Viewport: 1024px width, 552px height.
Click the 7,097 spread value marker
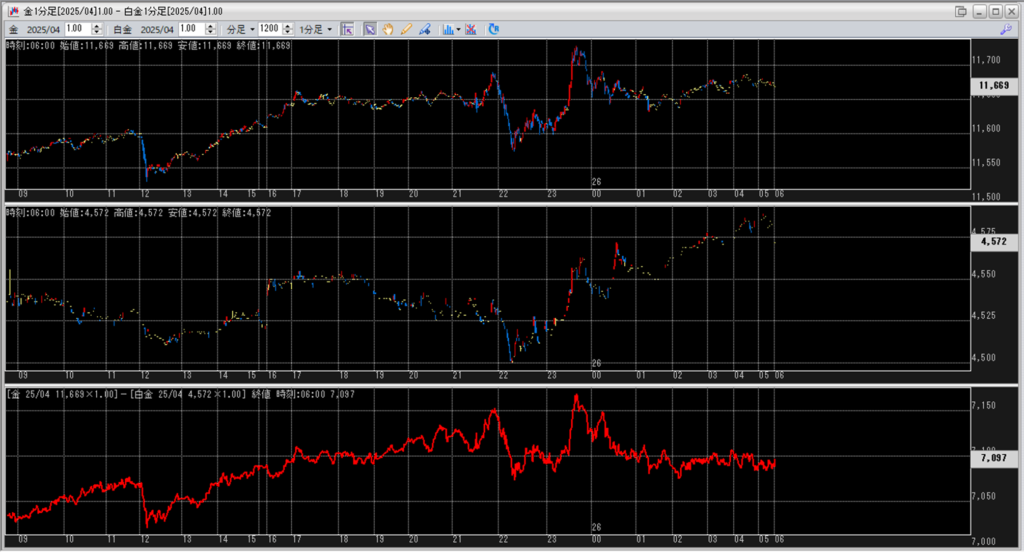click(993, 458)
